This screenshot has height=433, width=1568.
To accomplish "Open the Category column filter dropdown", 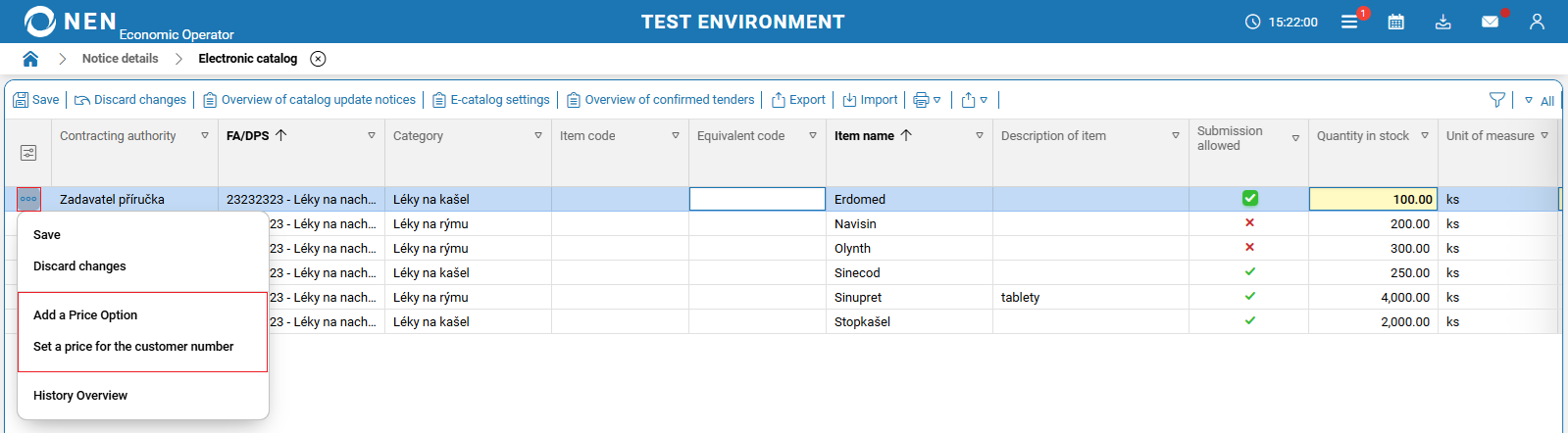I will pos(538,136).
